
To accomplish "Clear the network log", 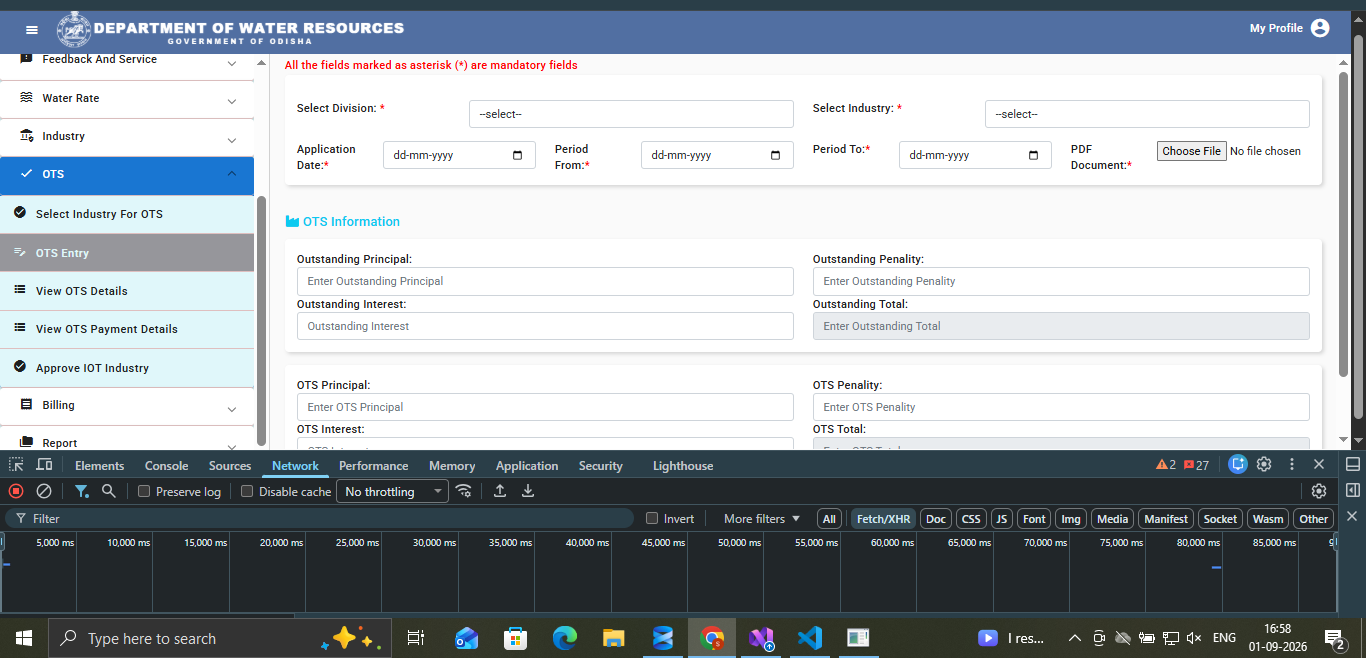I will pyautogui.click(x=44, y=491).
